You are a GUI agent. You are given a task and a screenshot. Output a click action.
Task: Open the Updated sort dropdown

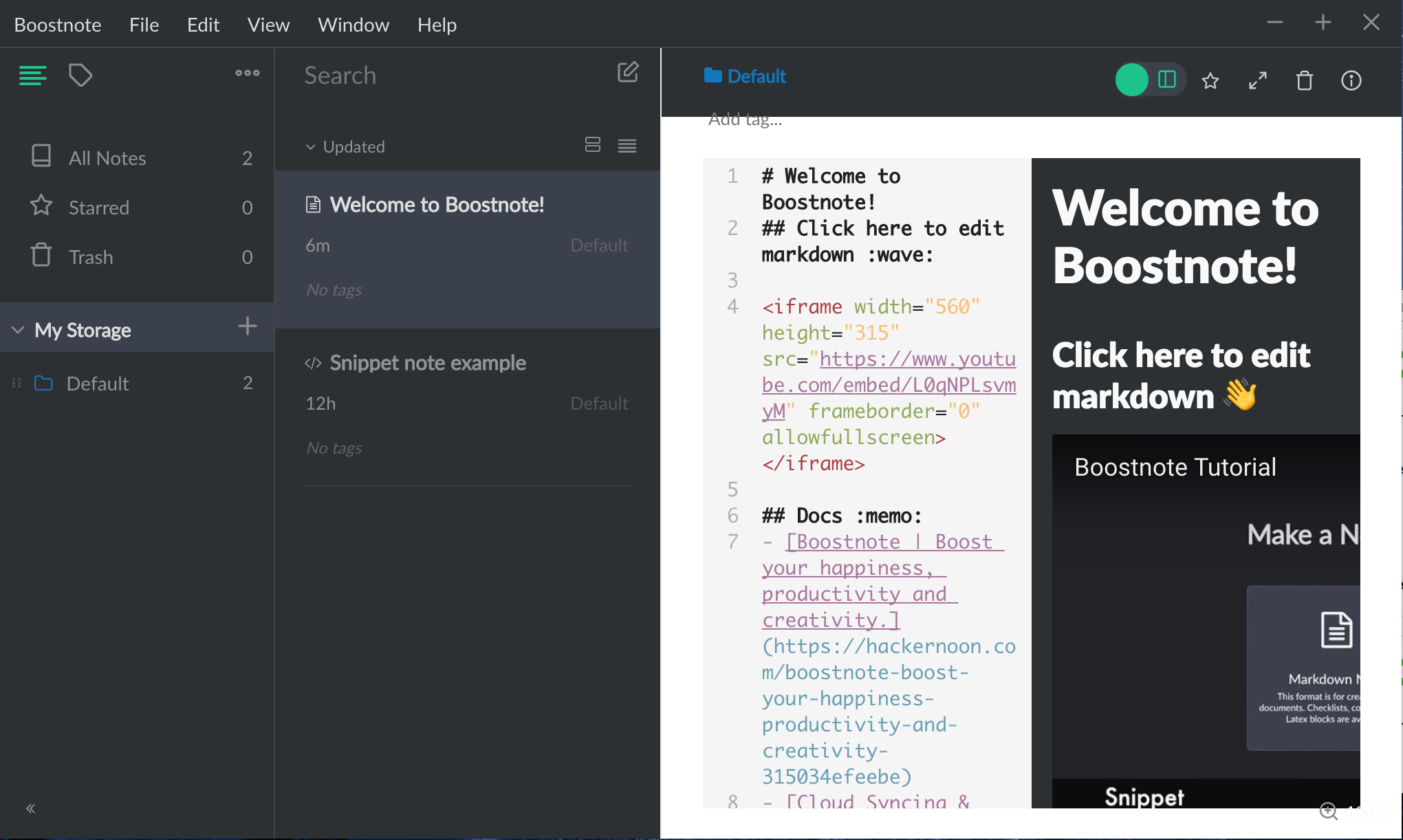click(x=346, y=146)
